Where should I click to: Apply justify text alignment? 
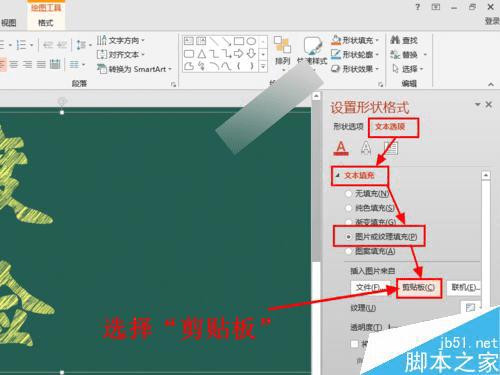(41, 64)
